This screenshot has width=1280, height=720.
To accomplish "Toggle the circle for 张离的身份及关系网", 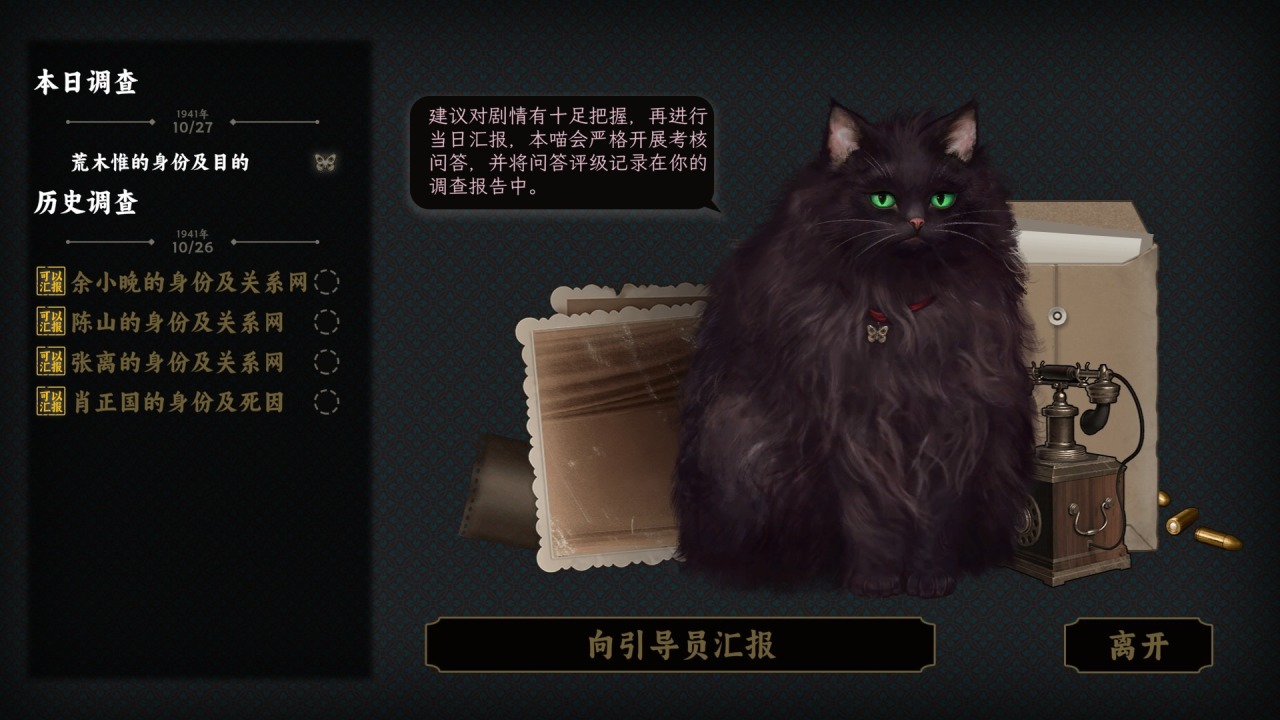I will 326,362.
